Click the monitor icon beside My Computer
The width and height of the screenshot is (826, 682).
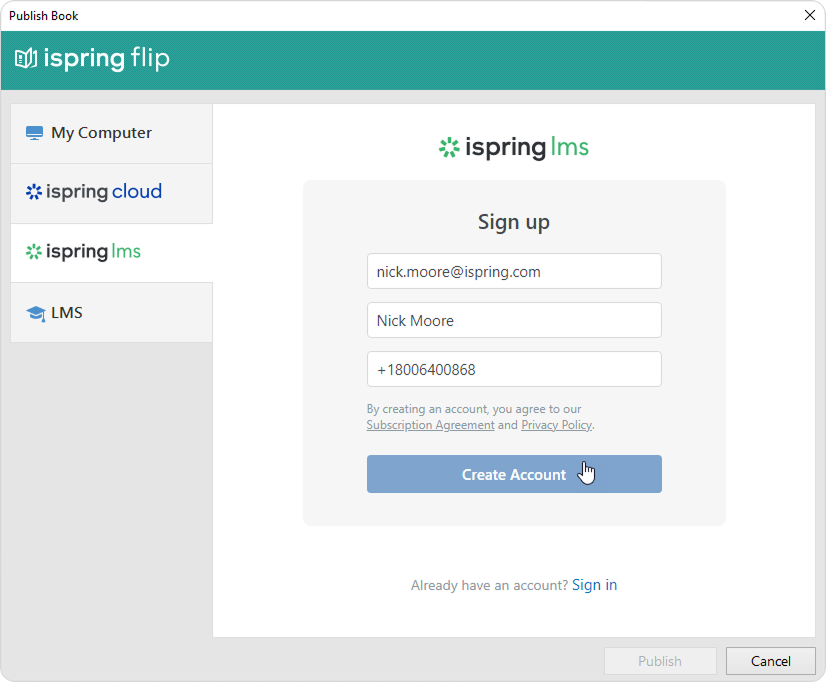tap(35, 133)
